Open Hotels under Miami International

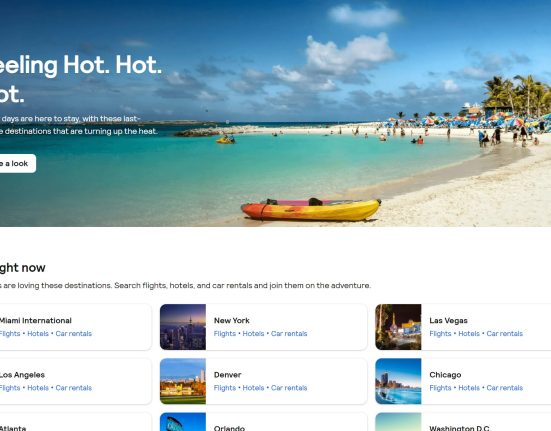[x=38, y=333]
